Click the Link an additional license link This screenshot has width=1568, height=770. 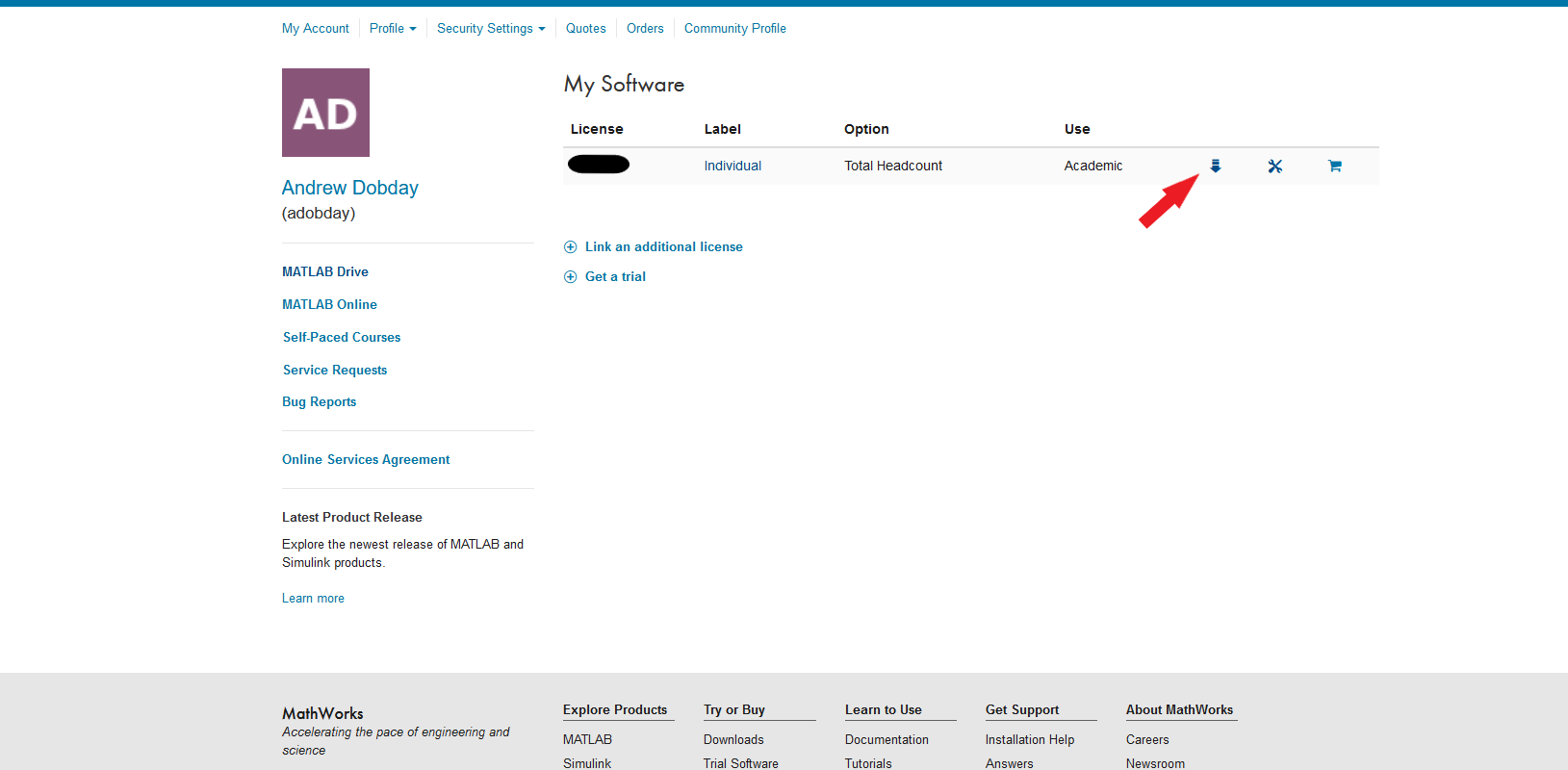click(x=664, y=246)
